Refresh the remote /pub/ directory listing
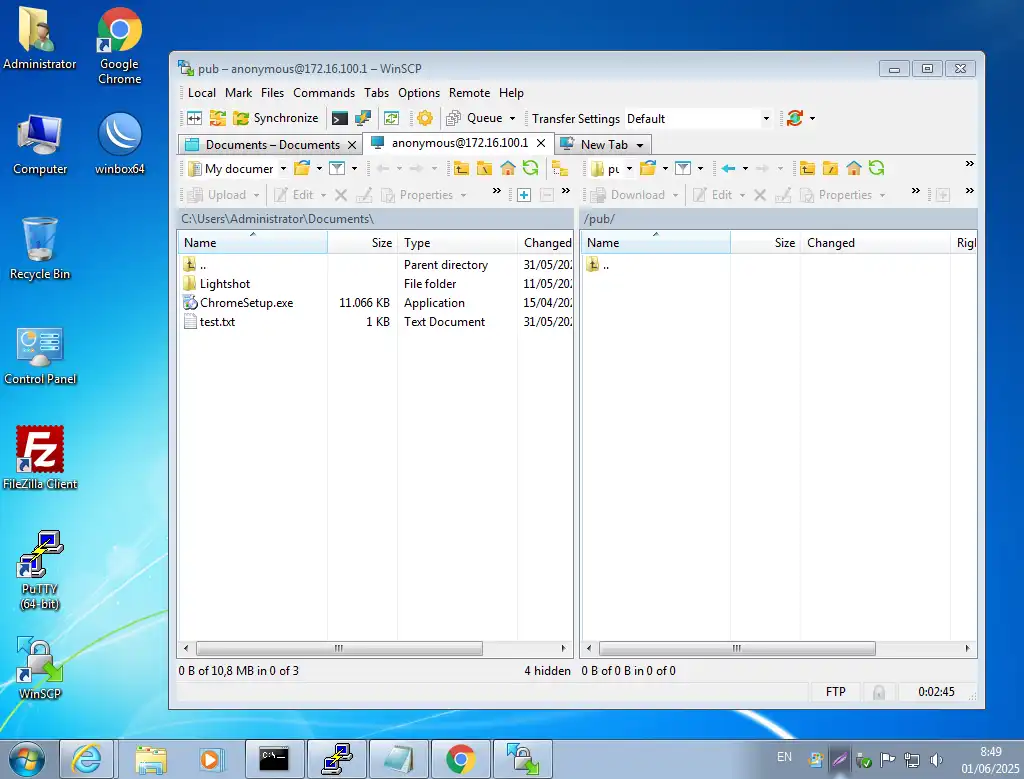This screenshot has width=1024, height=779. [877, 168]
